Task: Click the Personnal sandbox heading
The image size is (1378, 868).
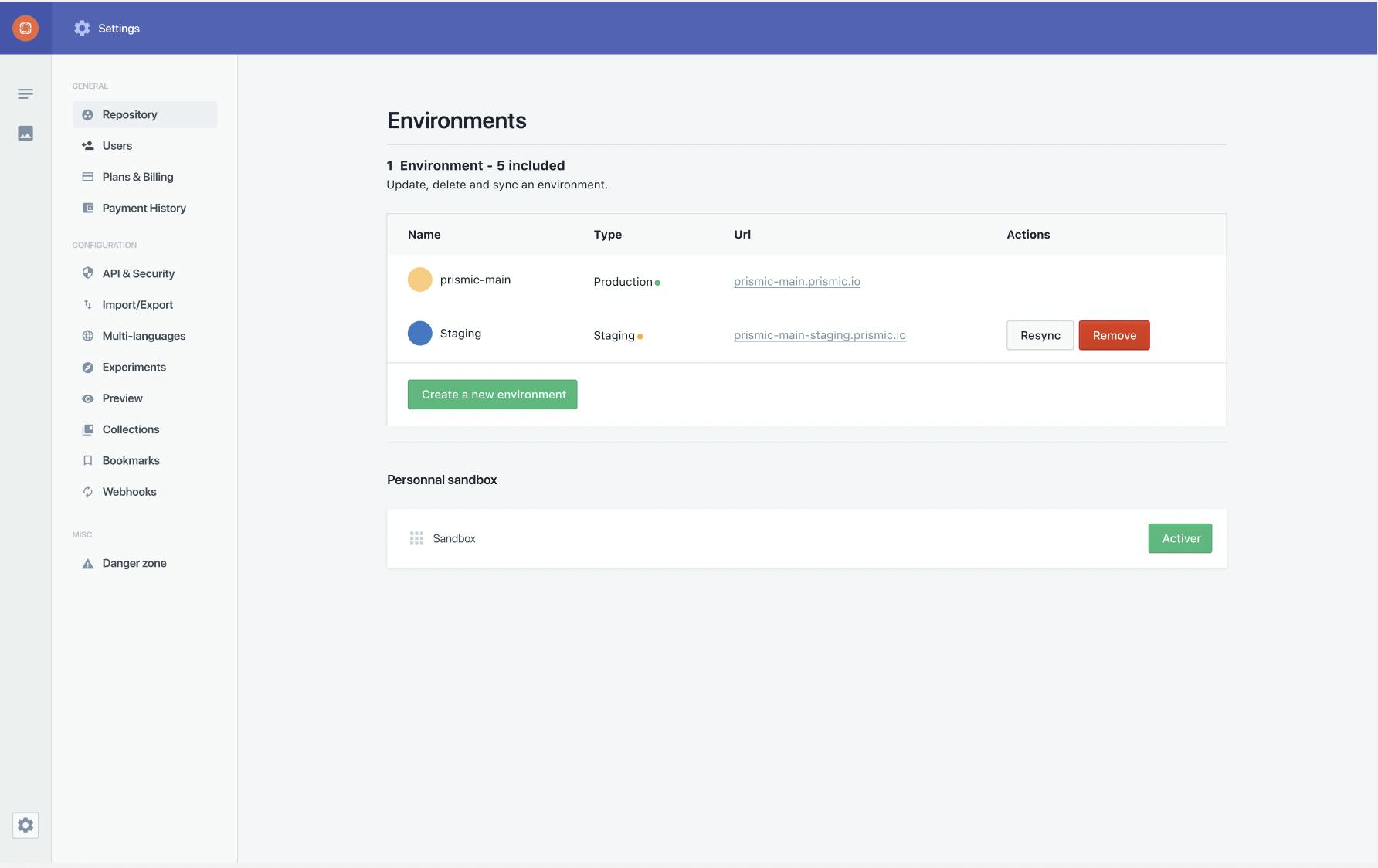Action: [x=442, y=480]
